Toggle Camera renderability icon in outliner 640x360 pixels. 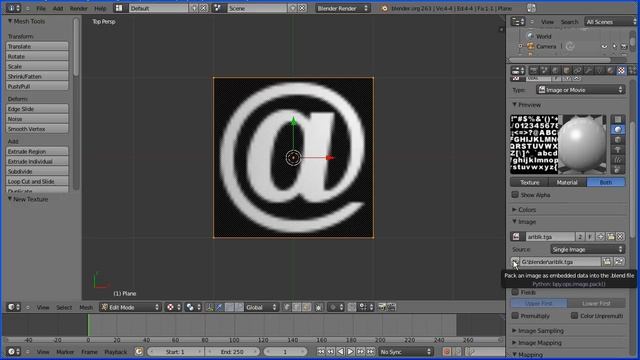tap(624, 47)
